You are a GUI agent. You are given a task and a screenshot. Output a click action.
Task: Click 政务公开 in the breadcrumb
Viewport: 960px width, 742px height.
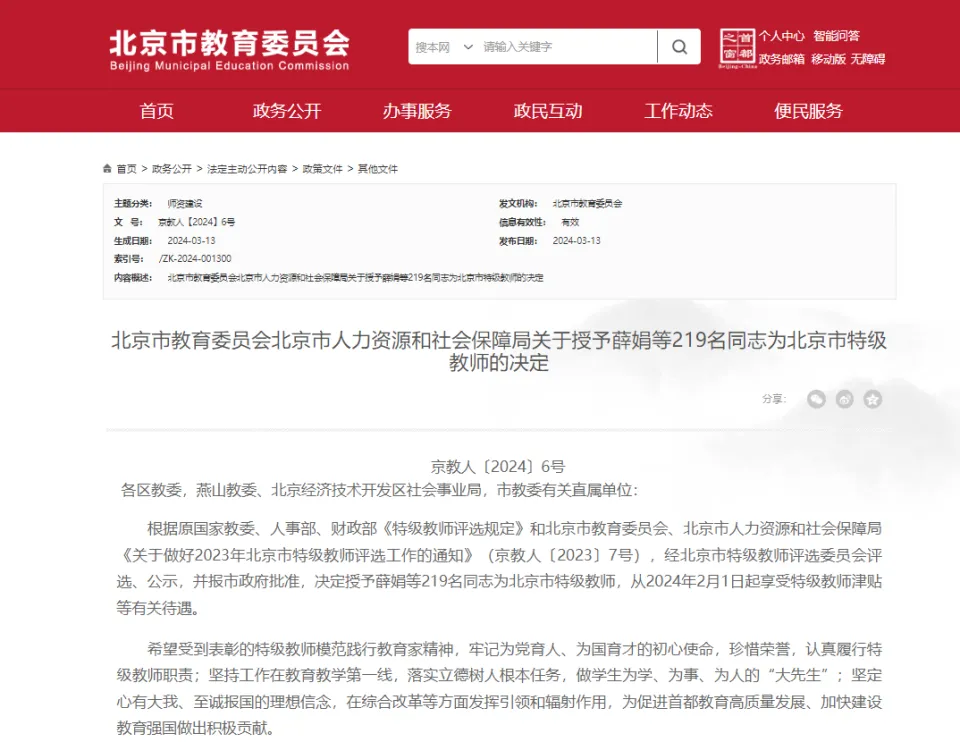pyautogui.click(x=171, y=169)
